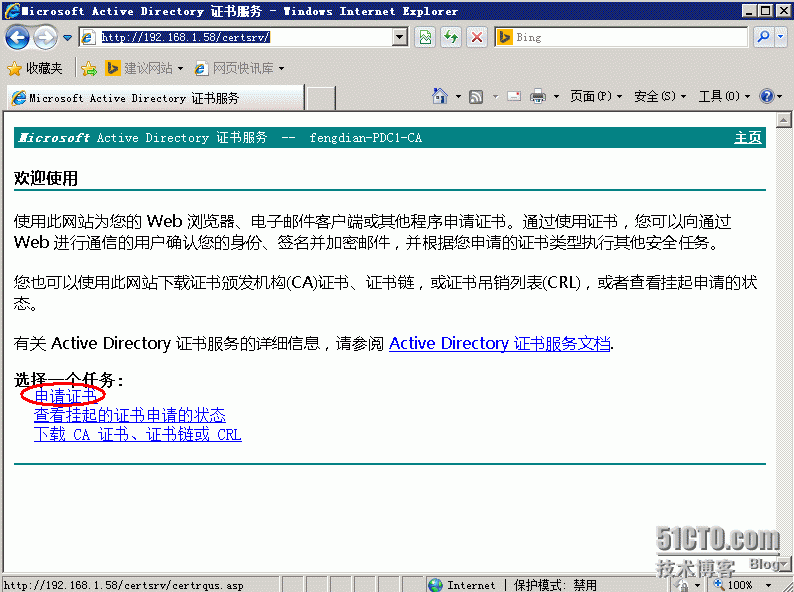Expand the address bar history dropdown
794x592 pixels.
tap(400, 37)
